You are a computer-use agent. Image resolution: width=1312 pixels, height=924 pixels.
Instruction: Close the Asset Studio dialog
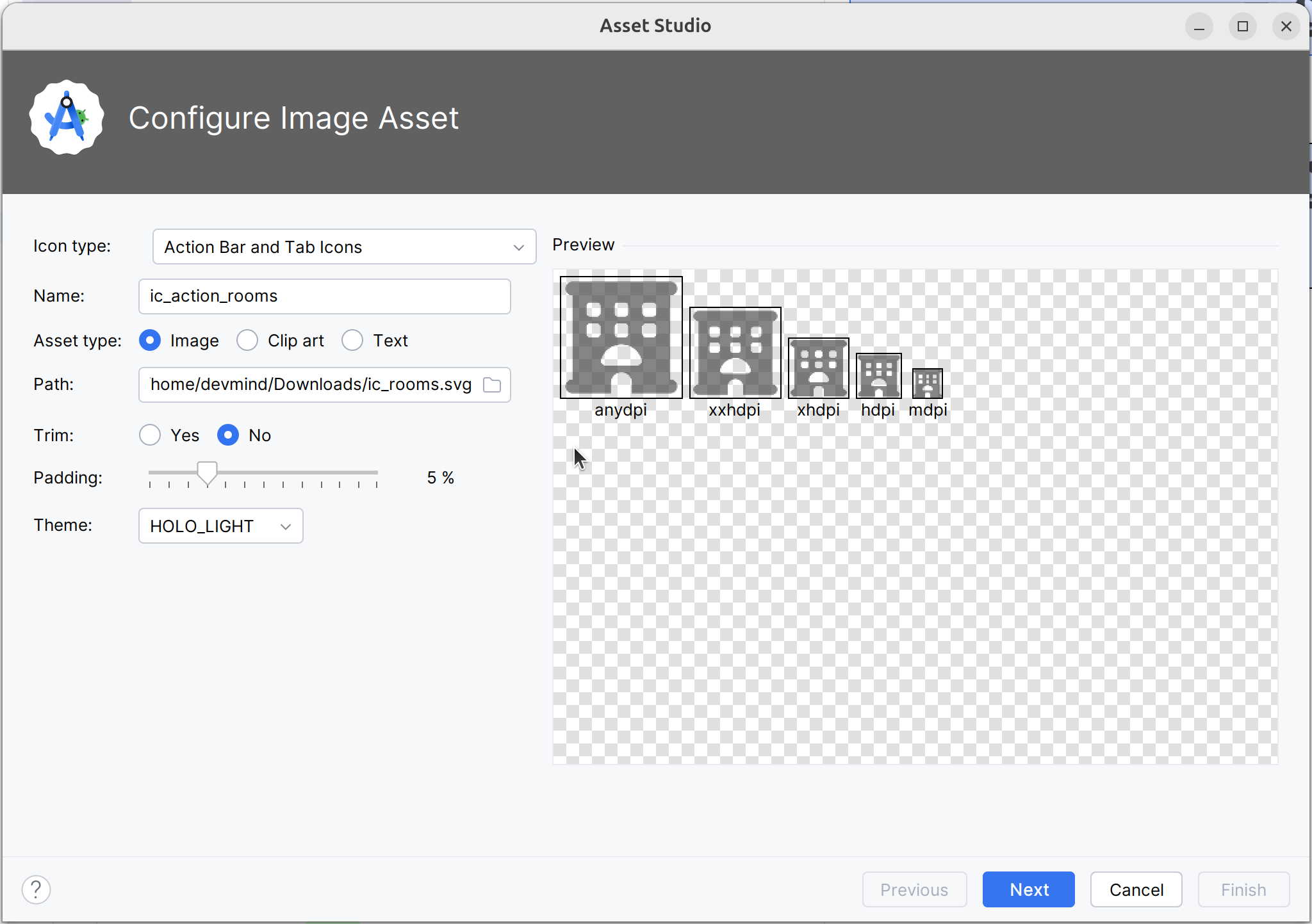pyautogui.click(x=1286, y=26)
